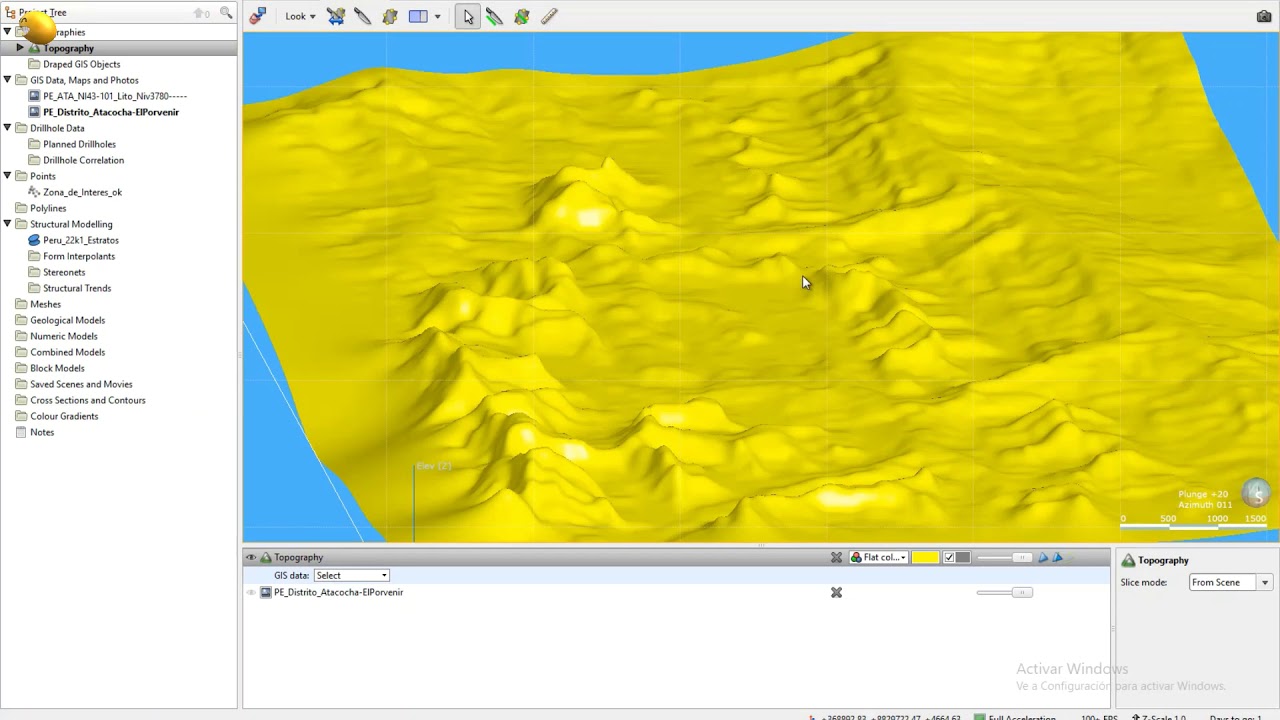Click the split view layout icon

tap(418, 16)
